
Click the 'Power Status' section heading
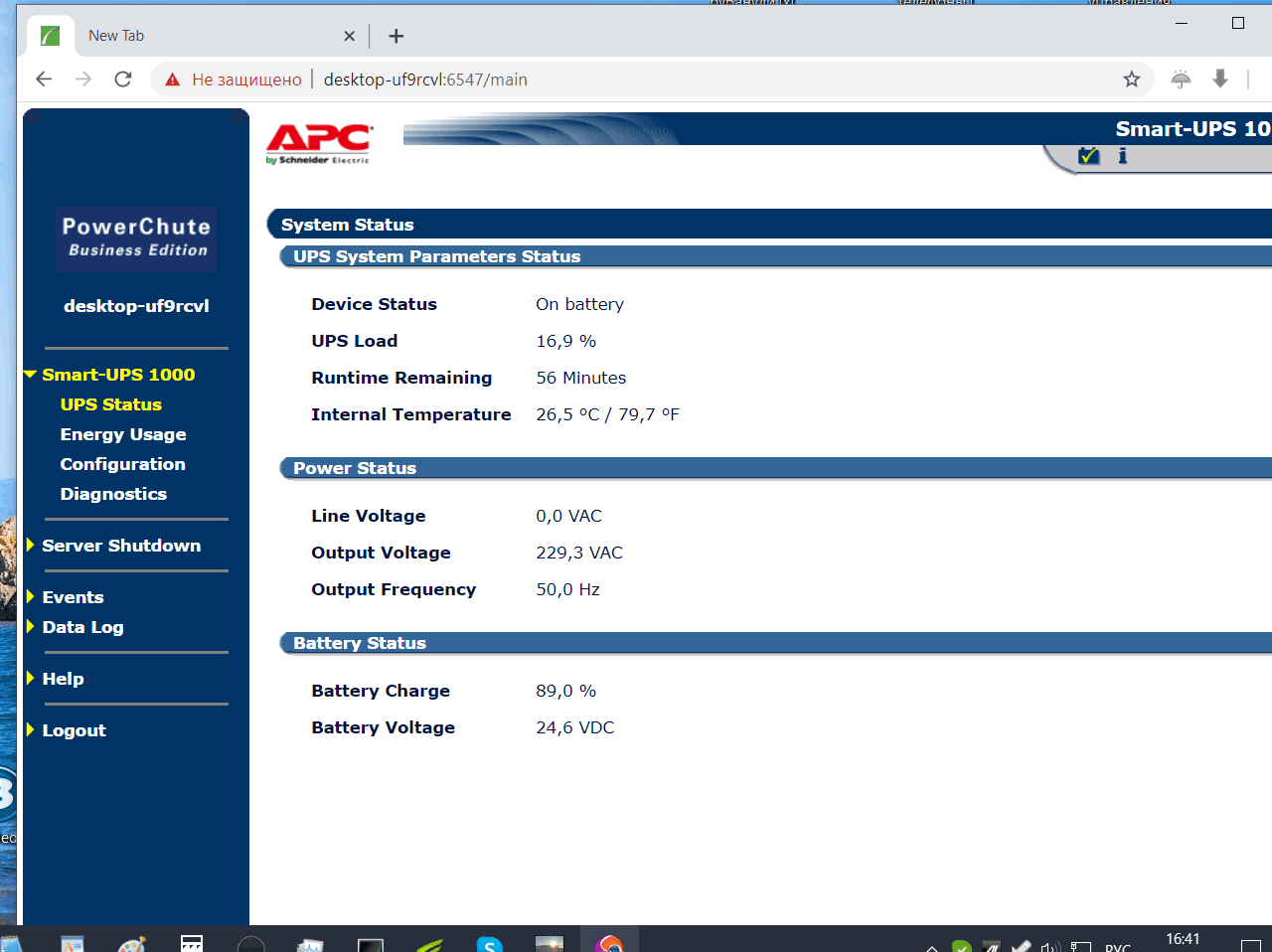pyautogui.click(x=355, y=468)
